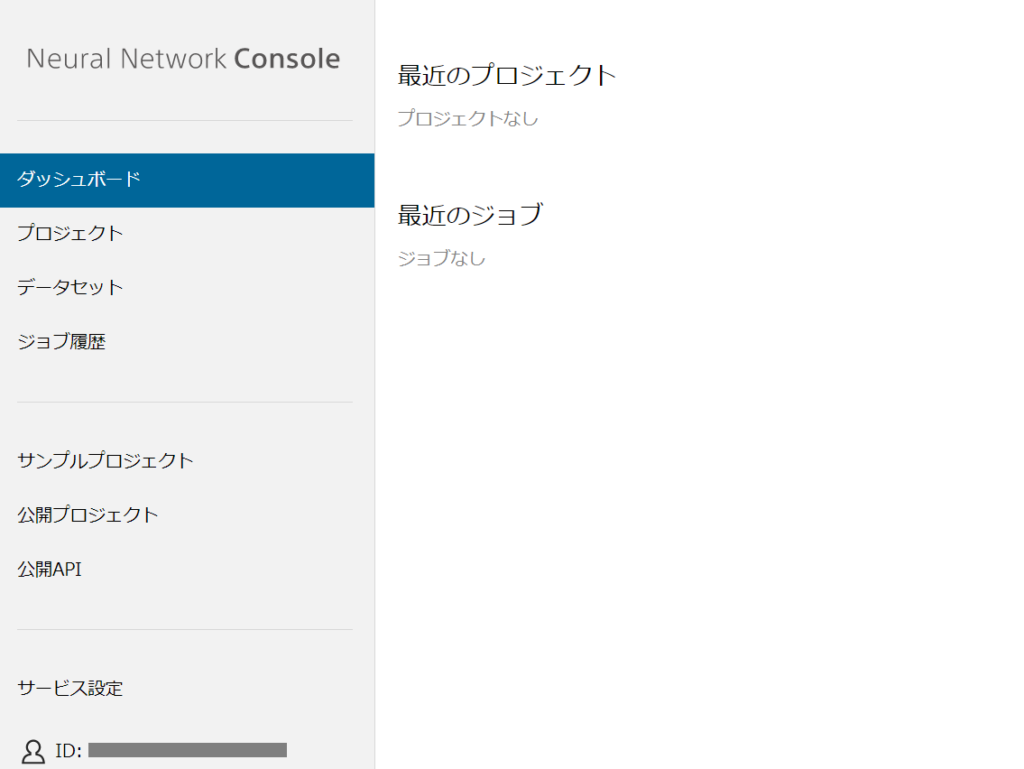Open the 公開API (Public API) page
Image resolution: width=1024 pixels, height=769 pixels.
tap(52, 569)
